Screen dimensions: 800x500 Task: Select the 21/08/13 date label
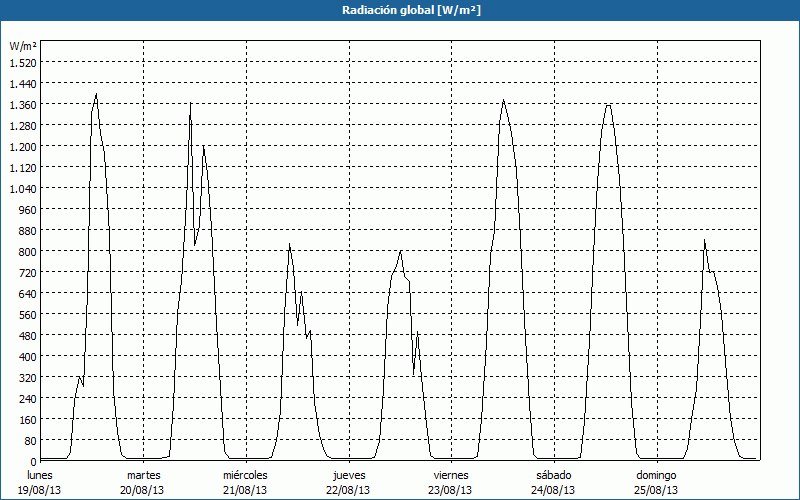pos(245,490)
